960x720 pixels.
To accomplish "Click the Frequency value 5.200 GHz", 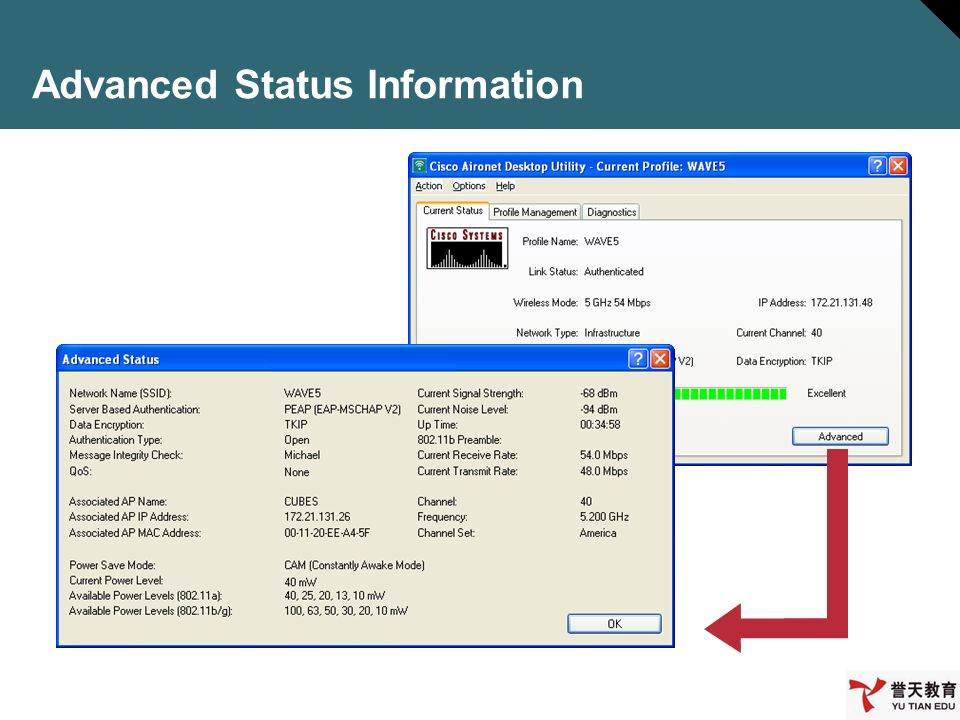I will [x=604, y=517].
